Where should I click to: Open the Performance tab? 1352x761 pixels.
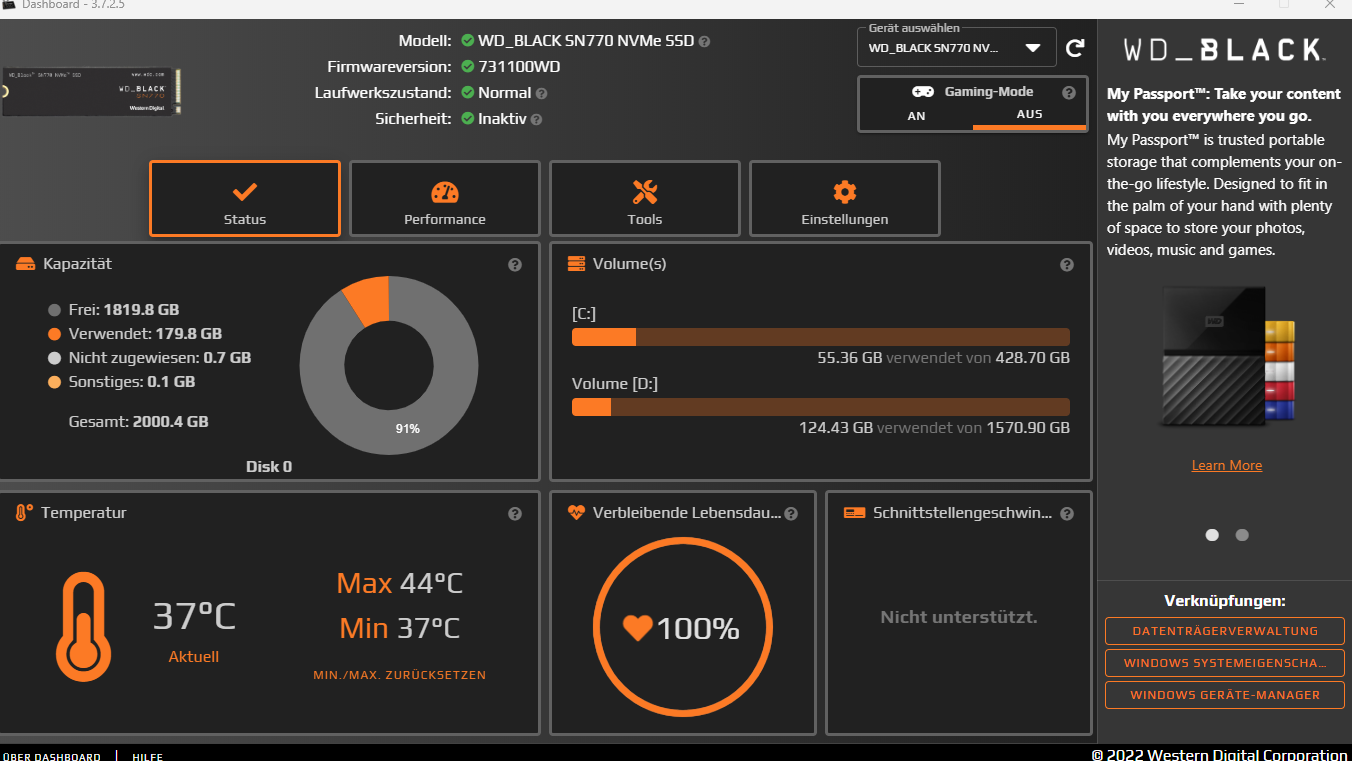445,199
